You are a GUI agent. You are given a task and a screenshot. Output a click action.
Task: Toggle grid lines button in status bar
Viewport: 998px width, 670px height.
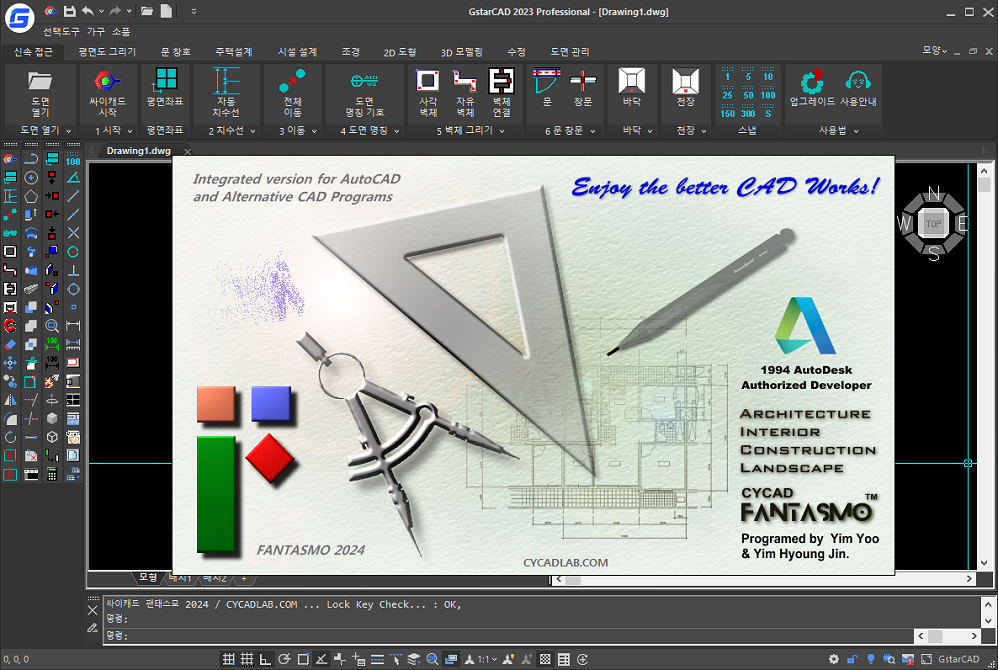pos(247,659)
